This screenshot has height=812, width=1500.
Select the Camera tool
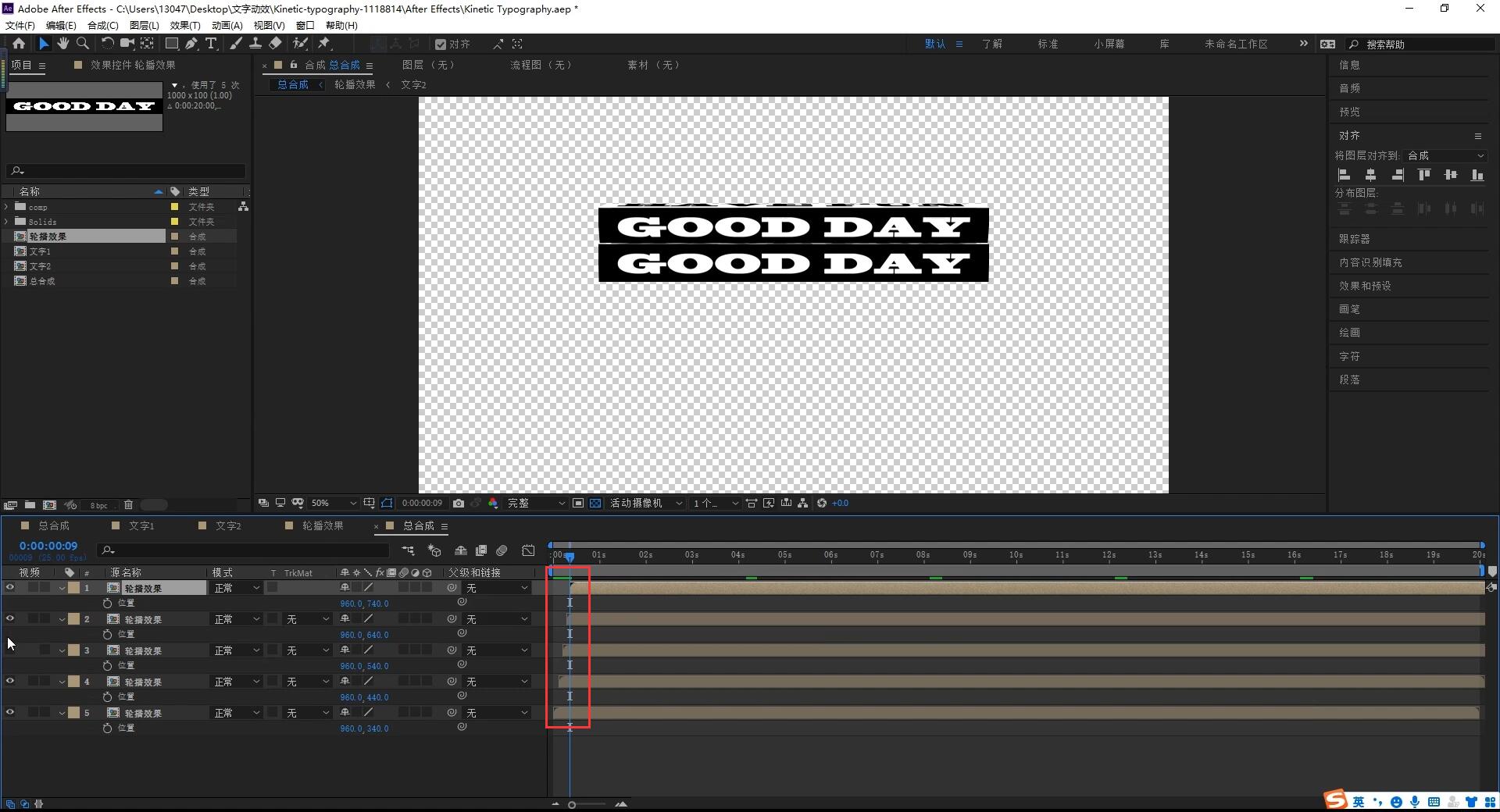pos(127,44)
